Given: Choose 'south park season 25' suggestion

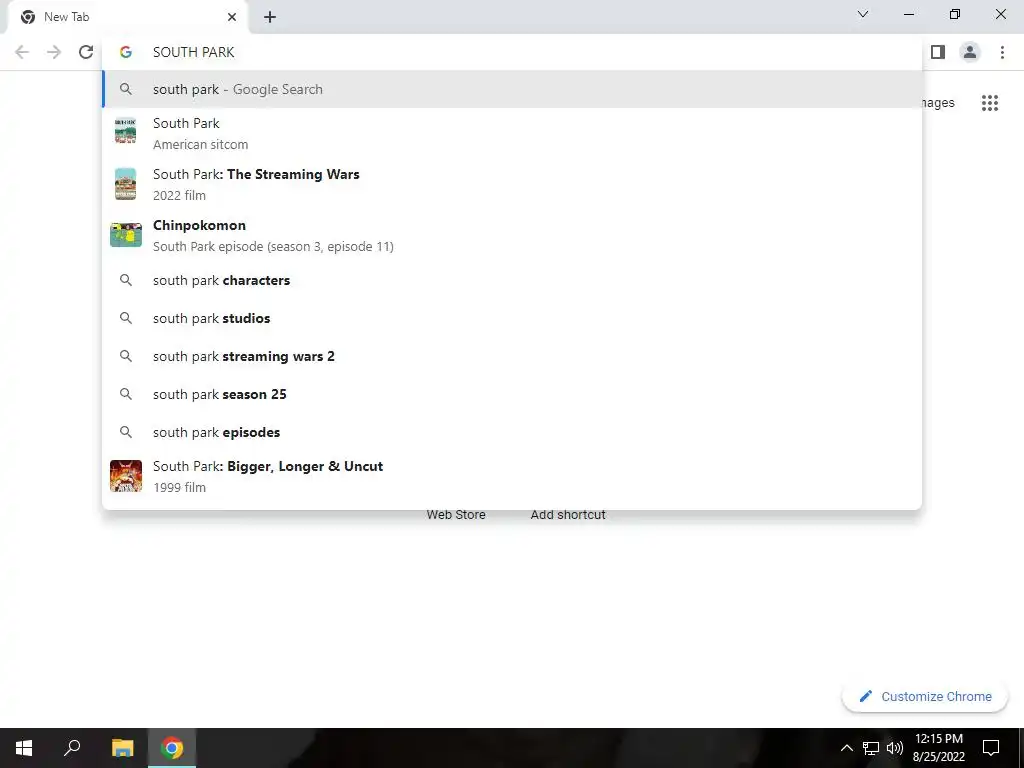Looking at the screenshot, I should pos(512,394).
